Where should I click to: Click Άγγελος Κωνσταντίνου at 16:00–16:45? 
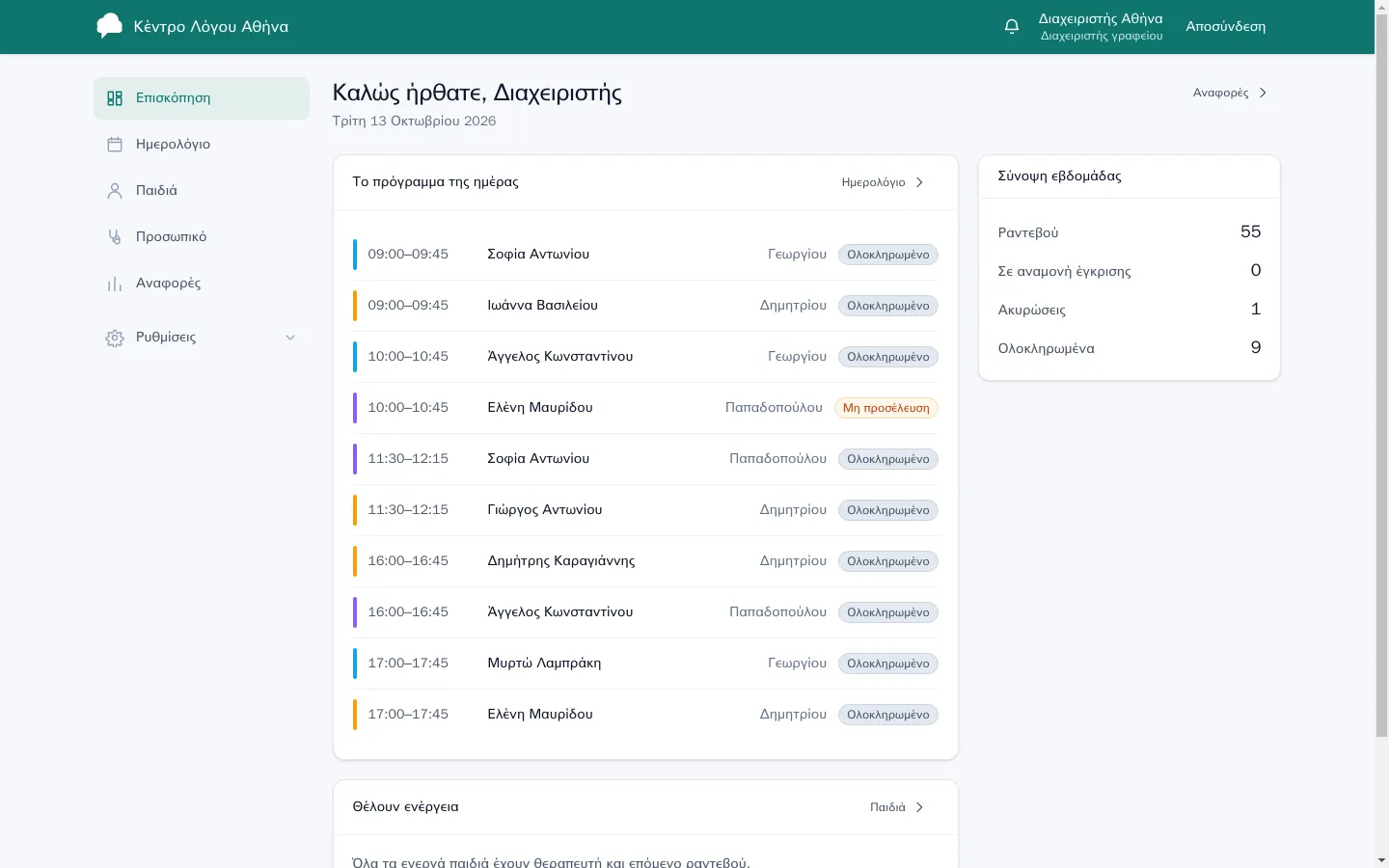click(560, 612)
